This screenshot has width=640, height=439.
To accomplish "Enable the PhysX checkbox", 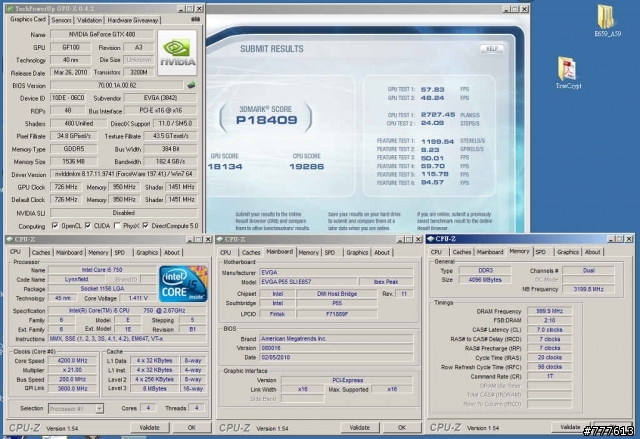I will pyautogui.click(x=117, y=226).
